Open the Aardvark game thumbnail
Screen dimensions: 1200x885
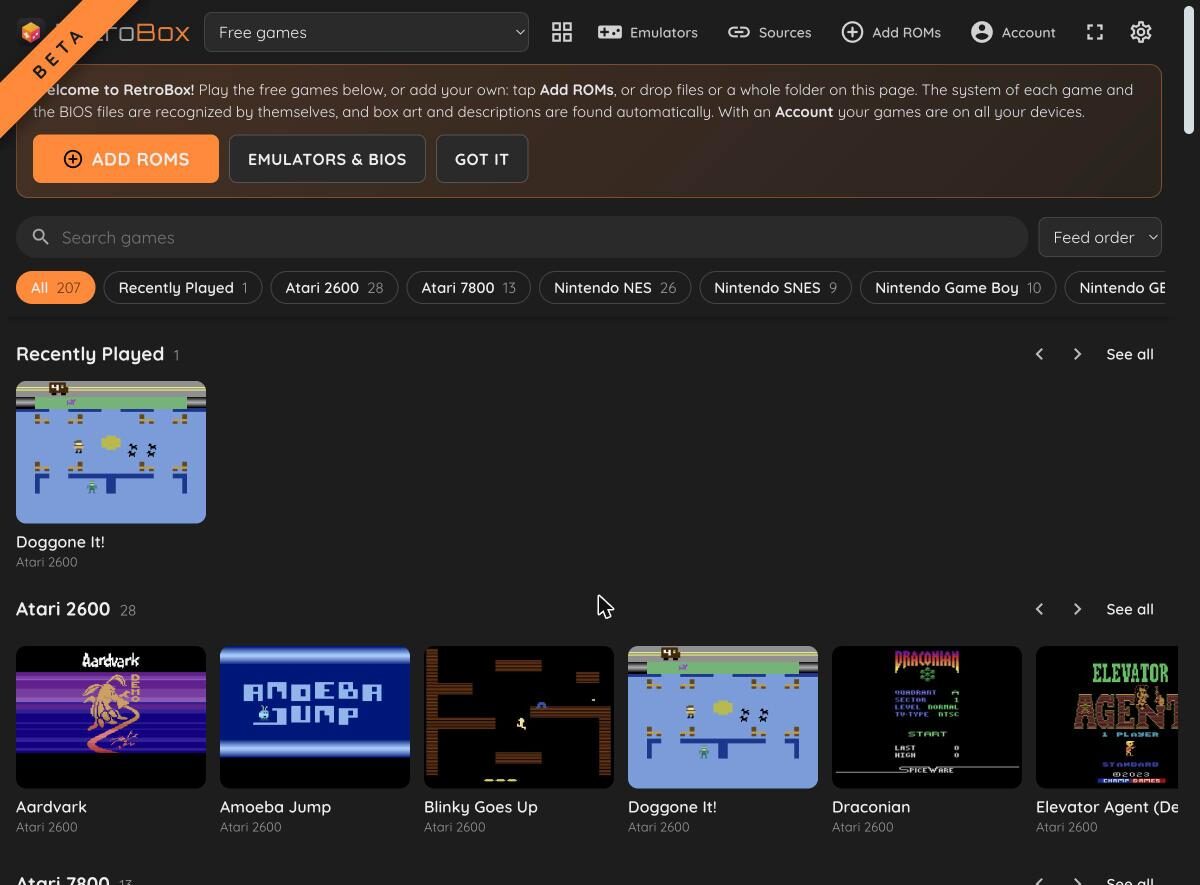click(x=111, y=717)
